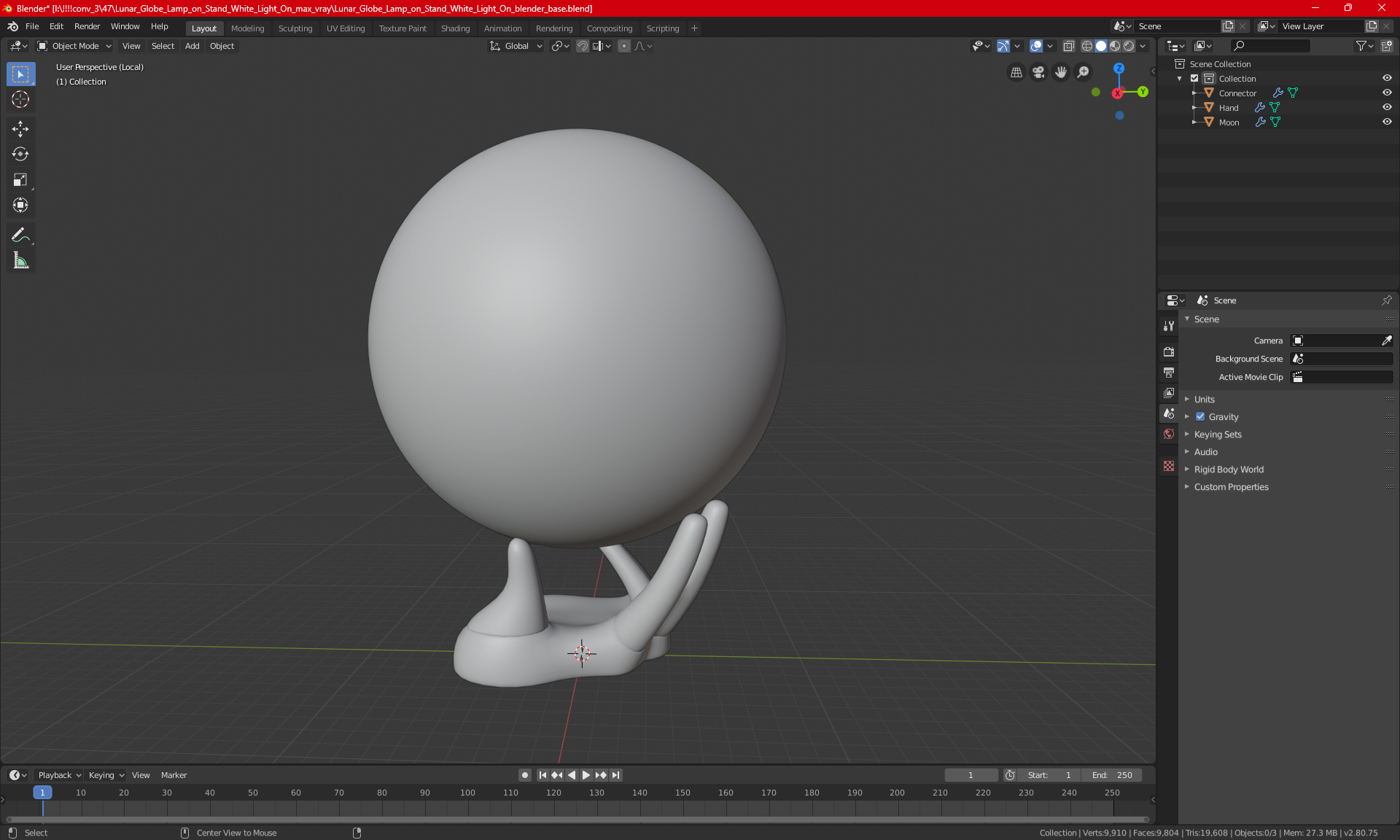The width and height of the screenshot is (1400, 840).
Task: Uncheck the Collection visibility checkbox in outliner
Action: pyautogui.click(x=1194, y=79)
